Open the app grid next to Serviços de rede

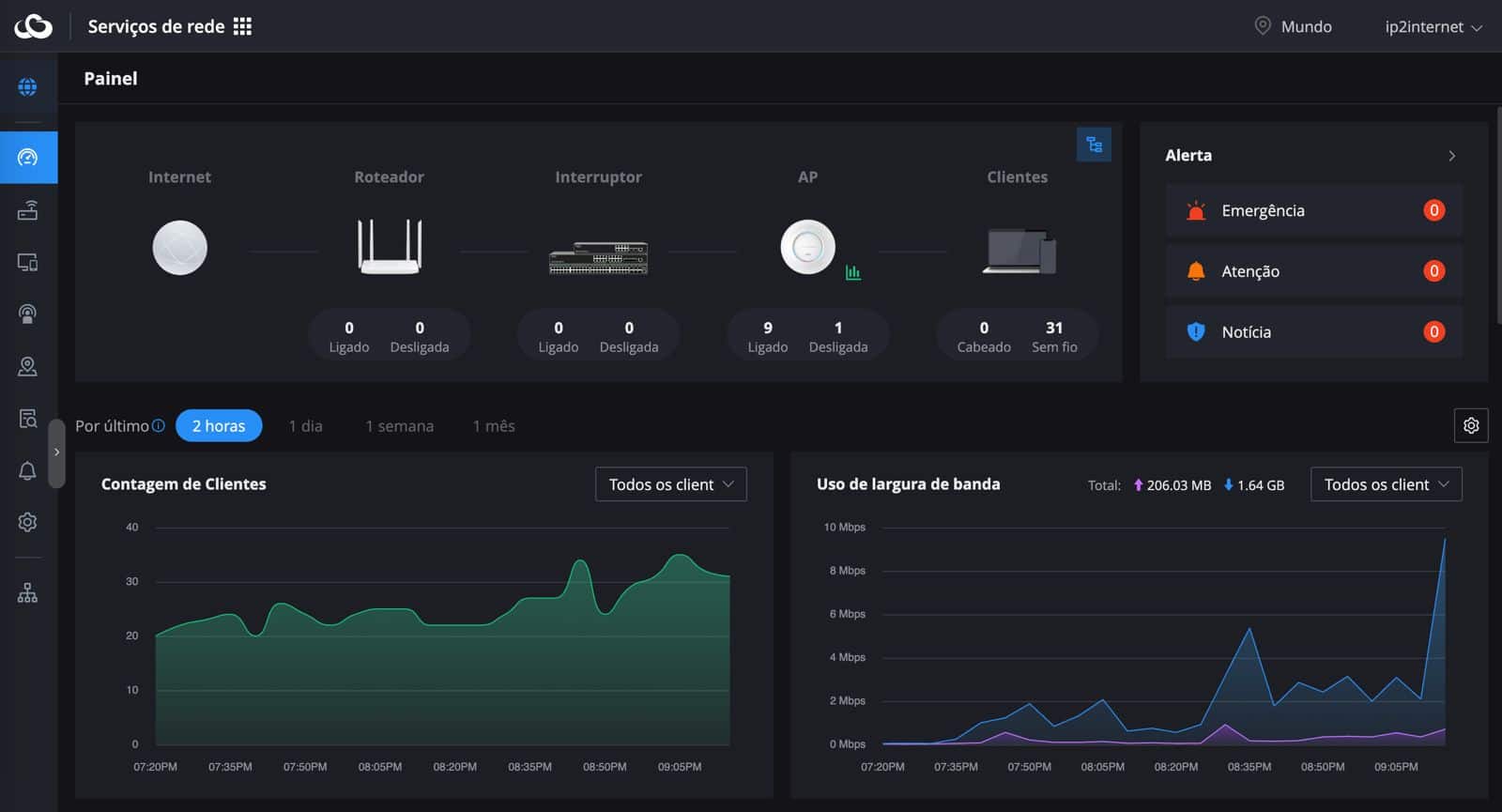coord(242,26)
